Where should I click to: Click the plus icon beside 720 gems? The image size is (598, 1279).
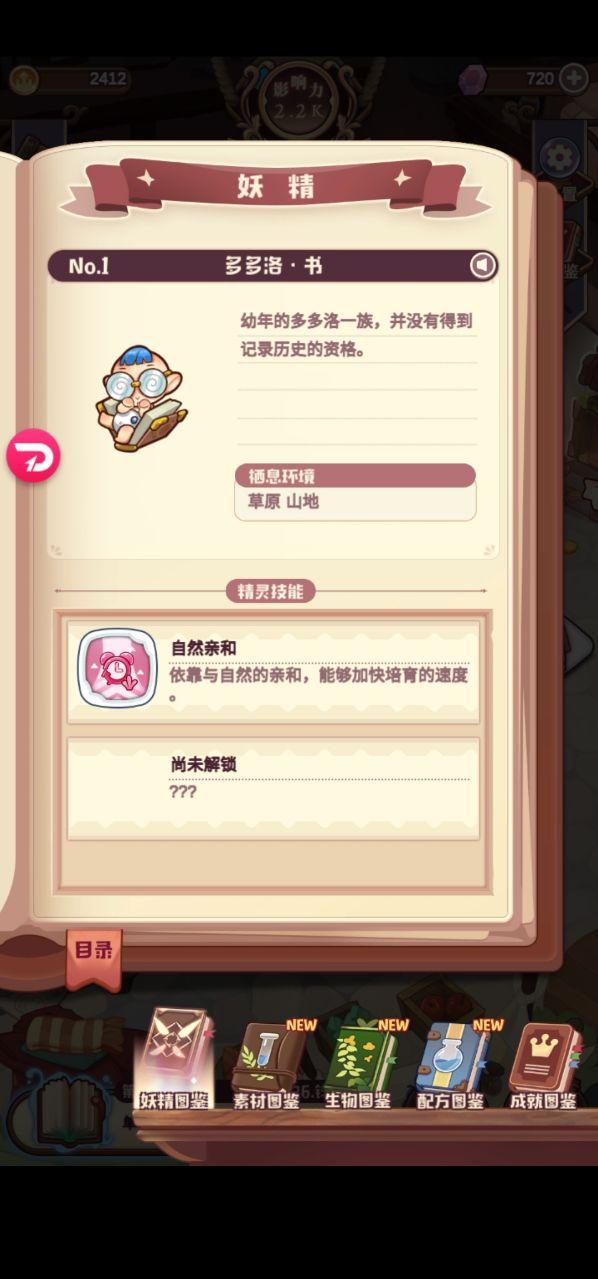574,78
